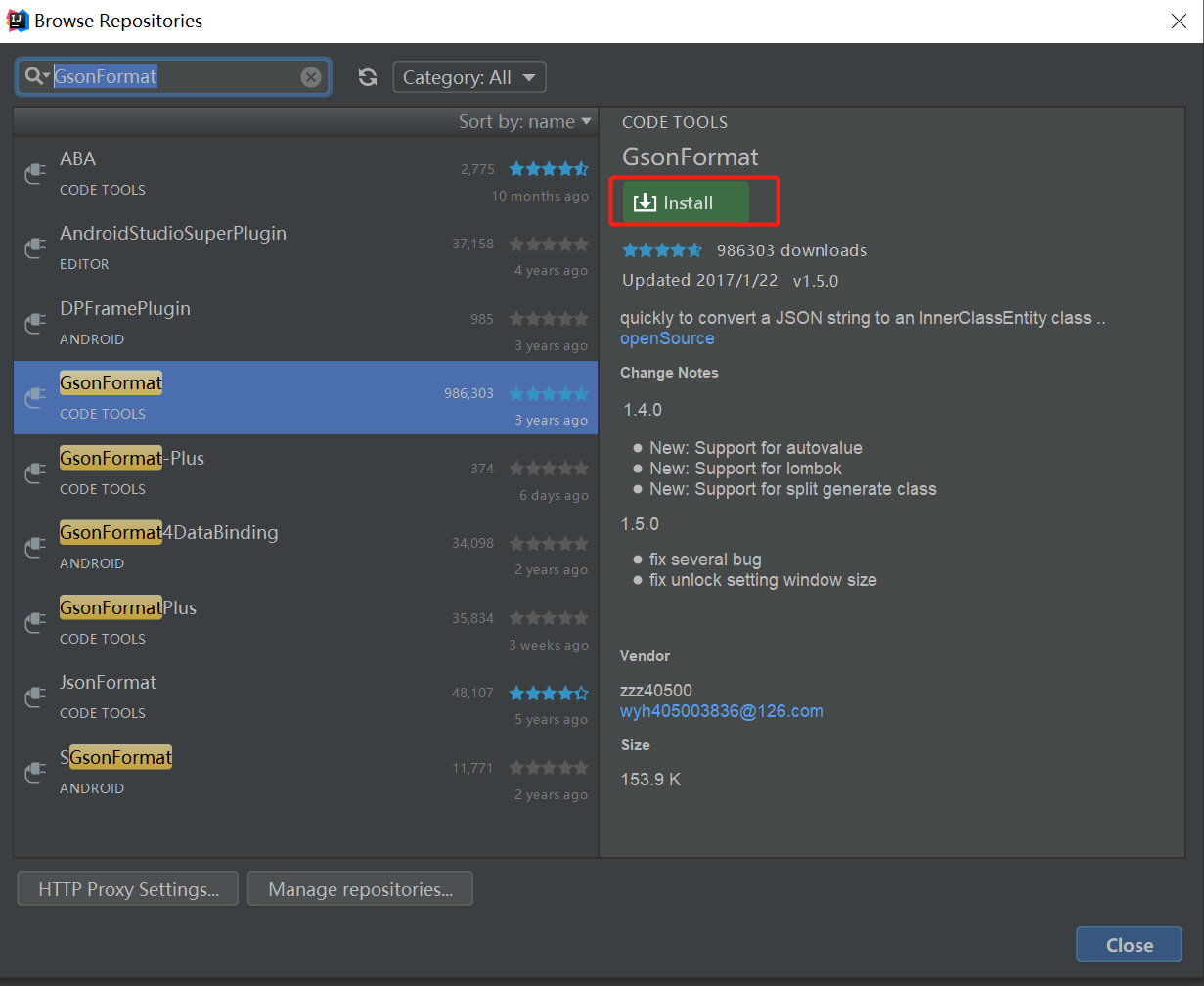
Task: Click 'New: Support for lombok' note
Action: (x=745, y=469)
